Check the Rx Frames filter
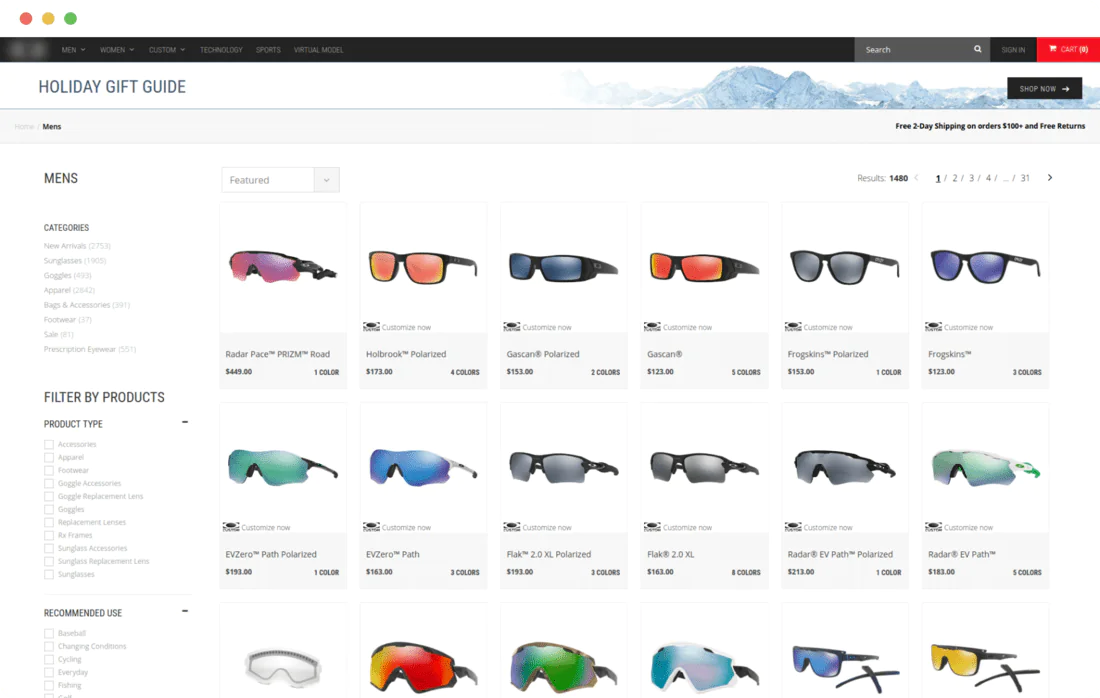 click(48, 535)
